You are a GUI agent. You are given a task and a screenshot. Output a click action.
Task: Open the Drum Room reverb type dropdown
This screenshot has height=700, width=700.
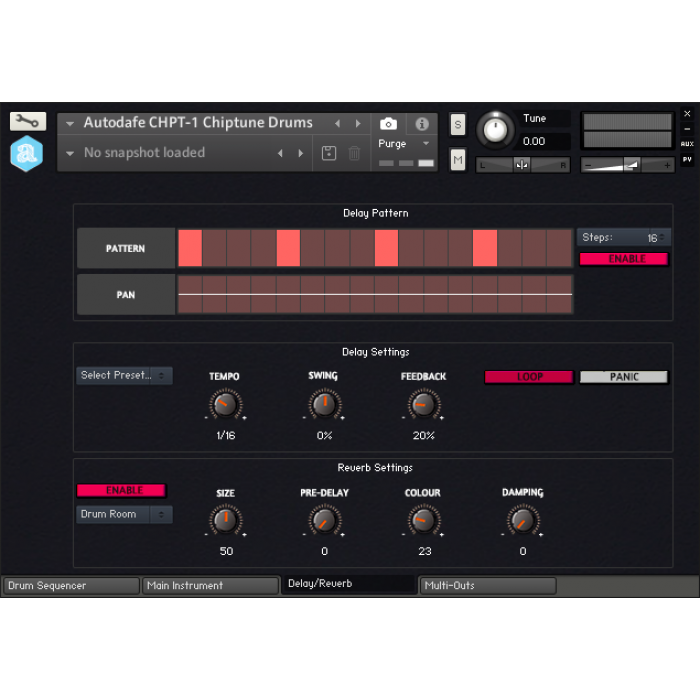124,514
